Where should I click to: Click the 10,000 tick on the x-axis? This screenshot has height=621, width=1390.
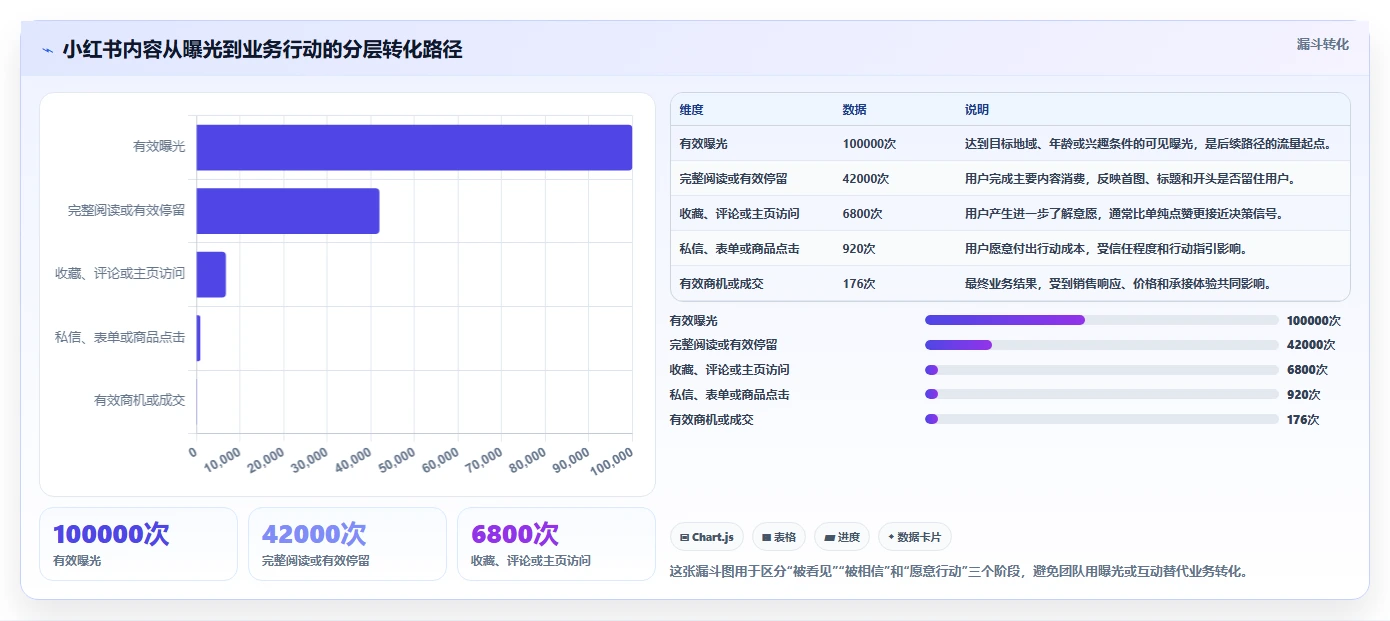(x=222, y=463)
